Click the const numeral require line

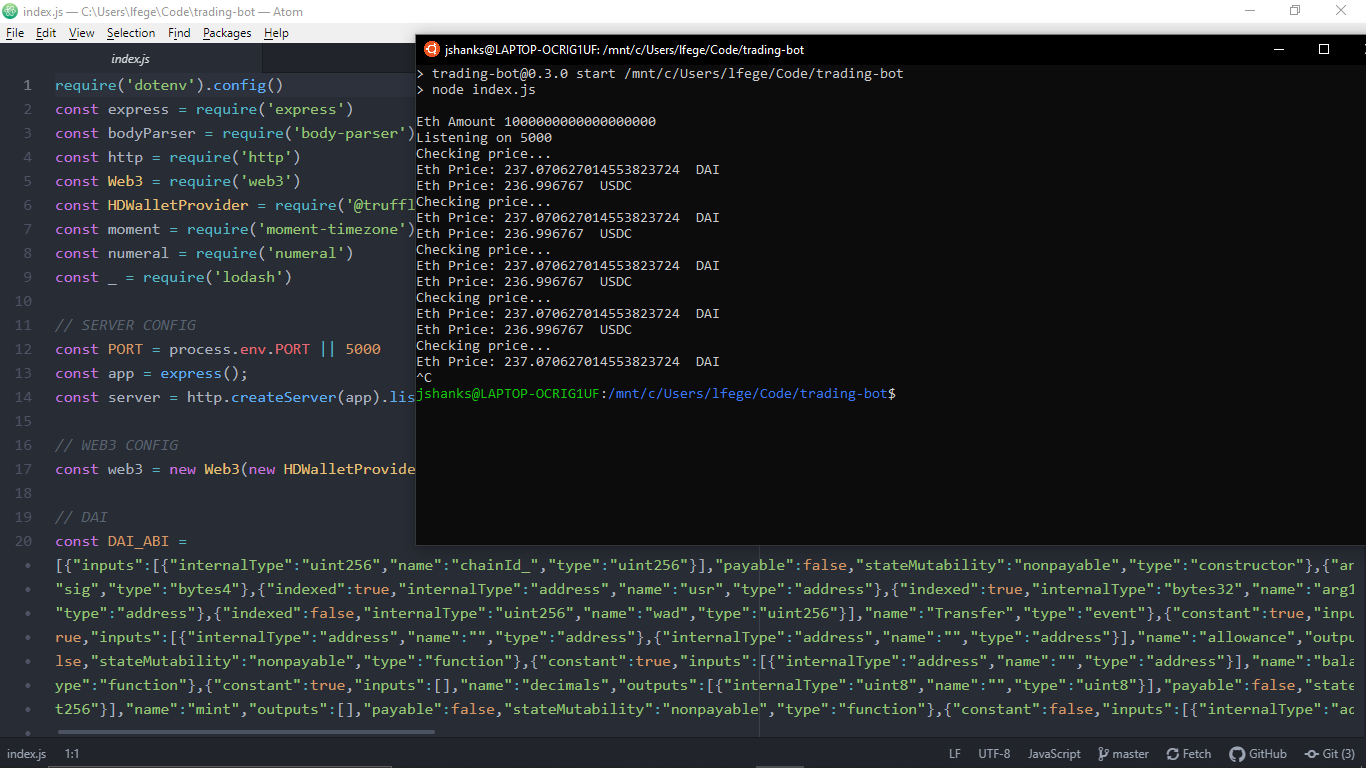pos(204,253)
